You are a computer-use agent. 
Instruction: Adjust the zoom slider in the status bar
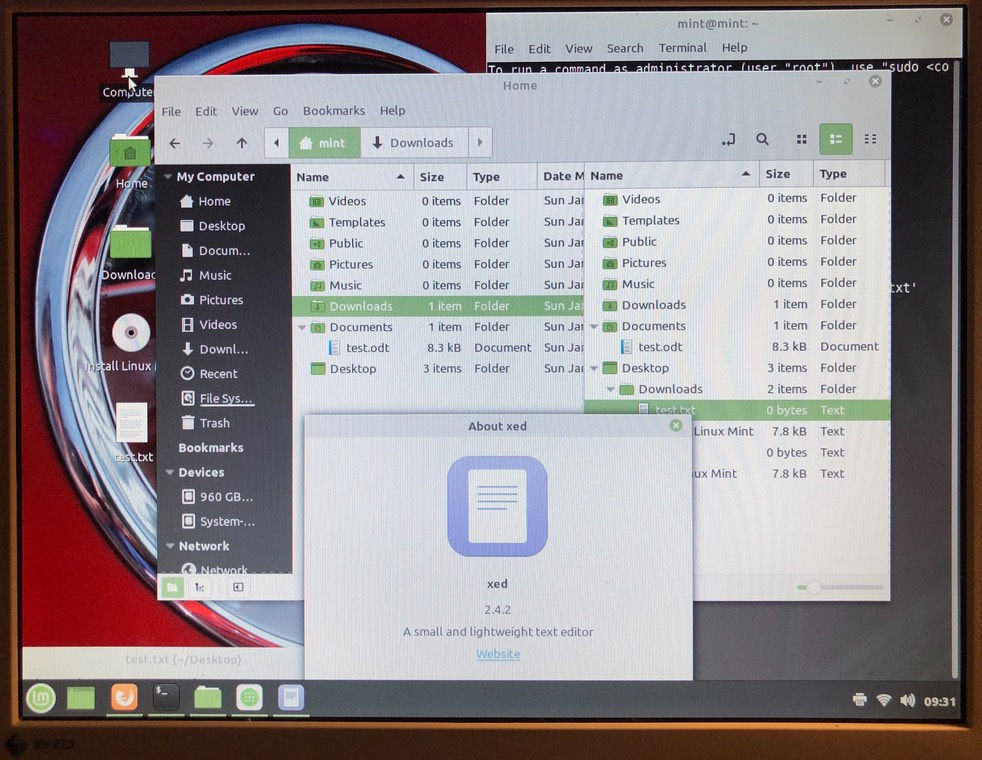(813, 587)
